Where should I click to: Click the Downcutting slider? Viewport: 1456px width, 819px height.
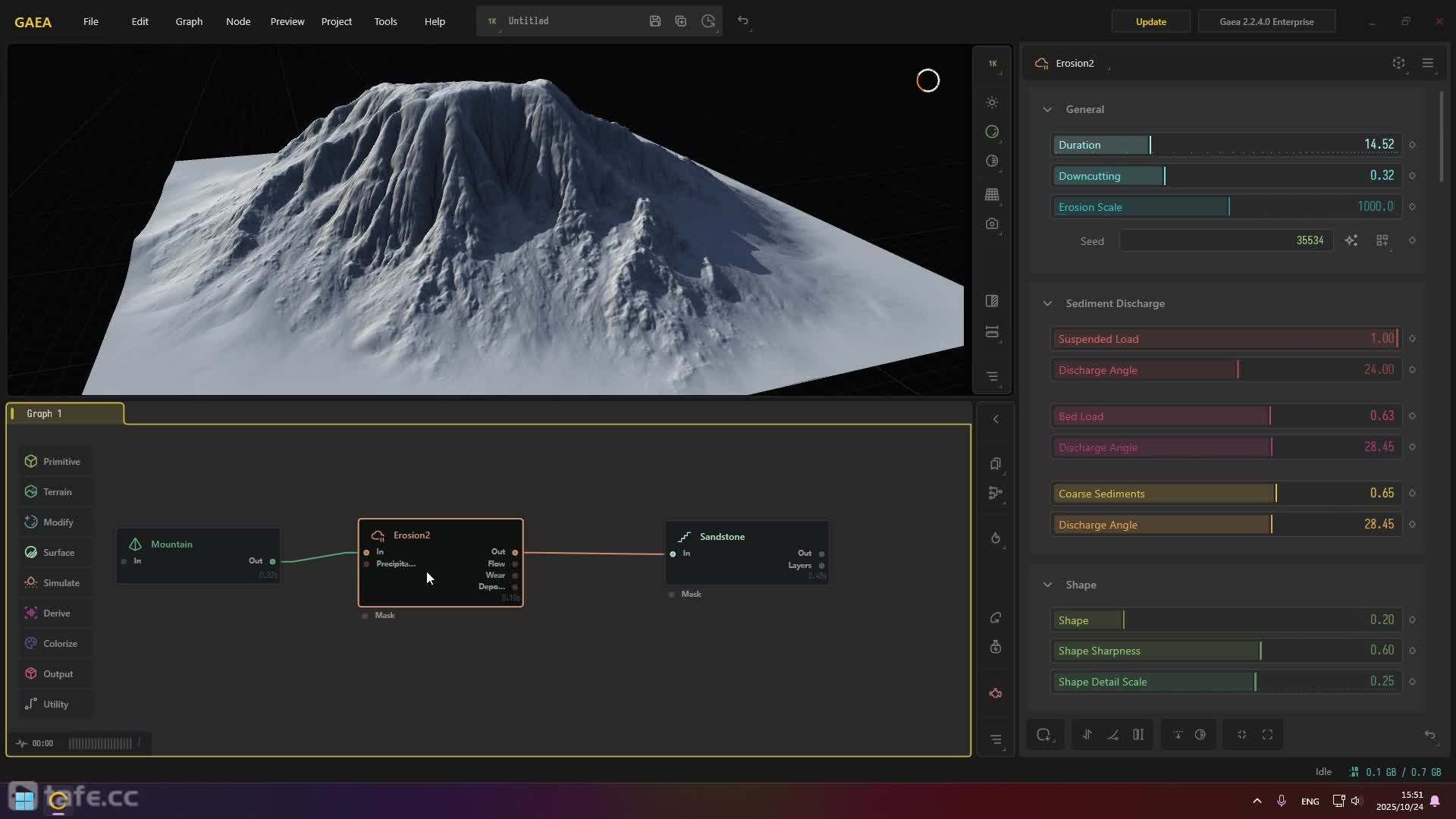(x=1225, y=176)
